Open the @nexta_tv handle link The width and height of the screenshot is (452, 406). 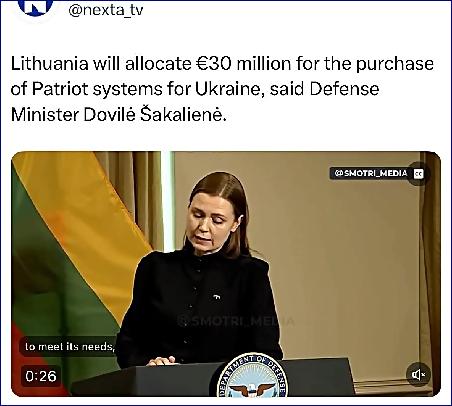coord(106,10)
